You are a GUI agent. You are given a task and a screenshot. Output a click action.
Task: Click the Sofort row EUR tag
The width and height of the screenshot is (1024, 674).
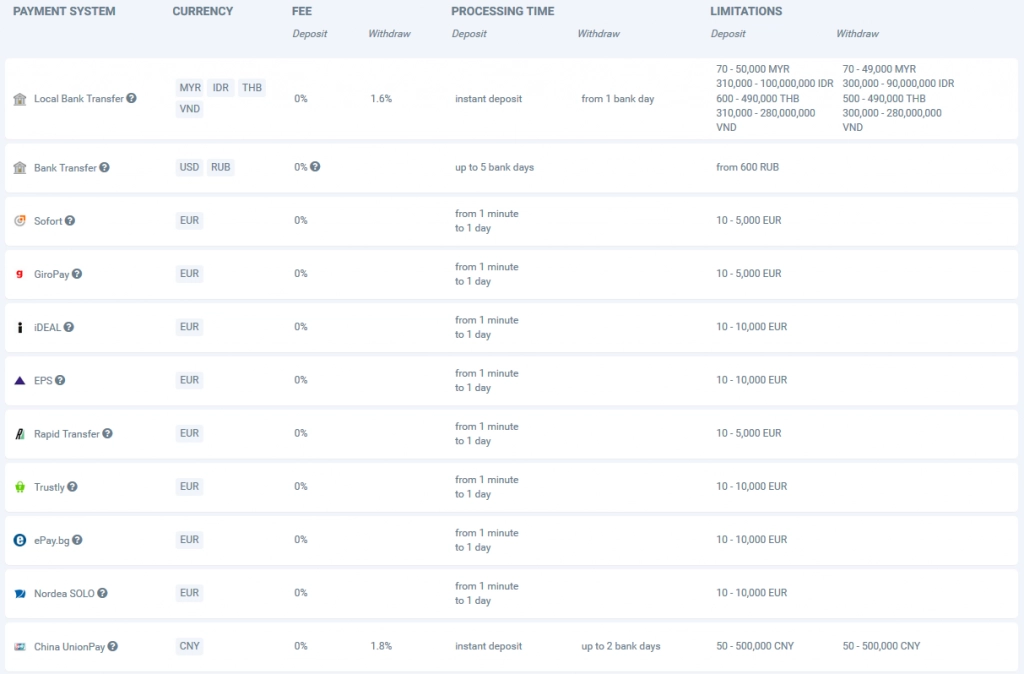pyautogui.click(x=189, y=221)
